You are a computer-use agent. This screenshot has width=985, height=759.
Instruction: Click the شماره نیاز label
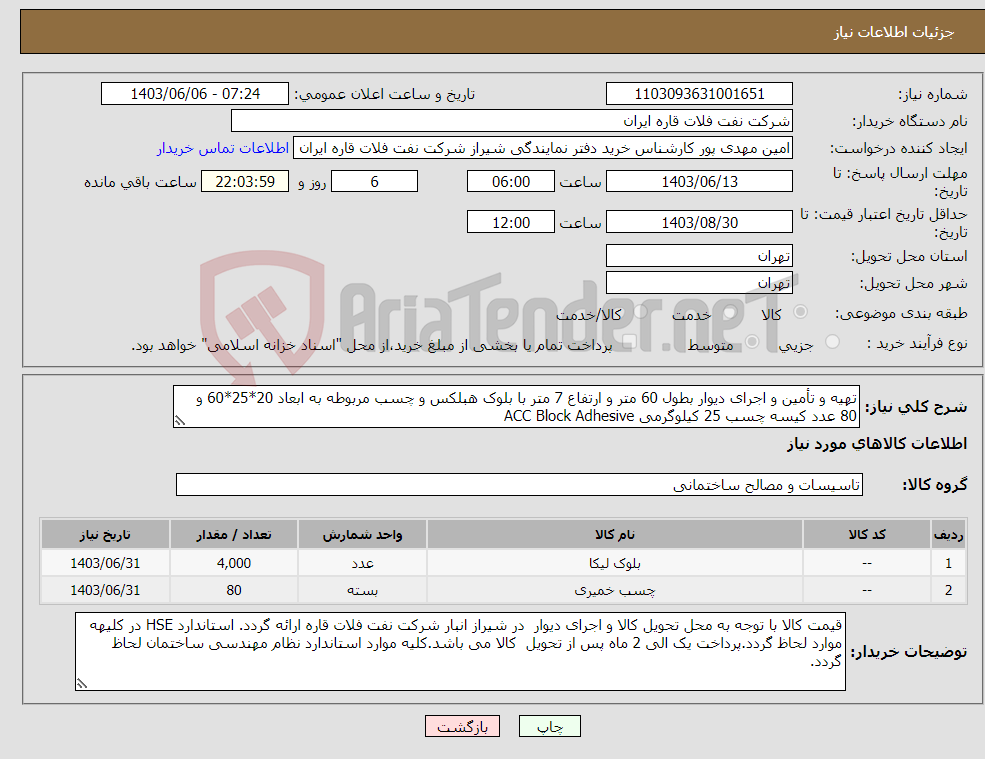[x=932, y=95]
